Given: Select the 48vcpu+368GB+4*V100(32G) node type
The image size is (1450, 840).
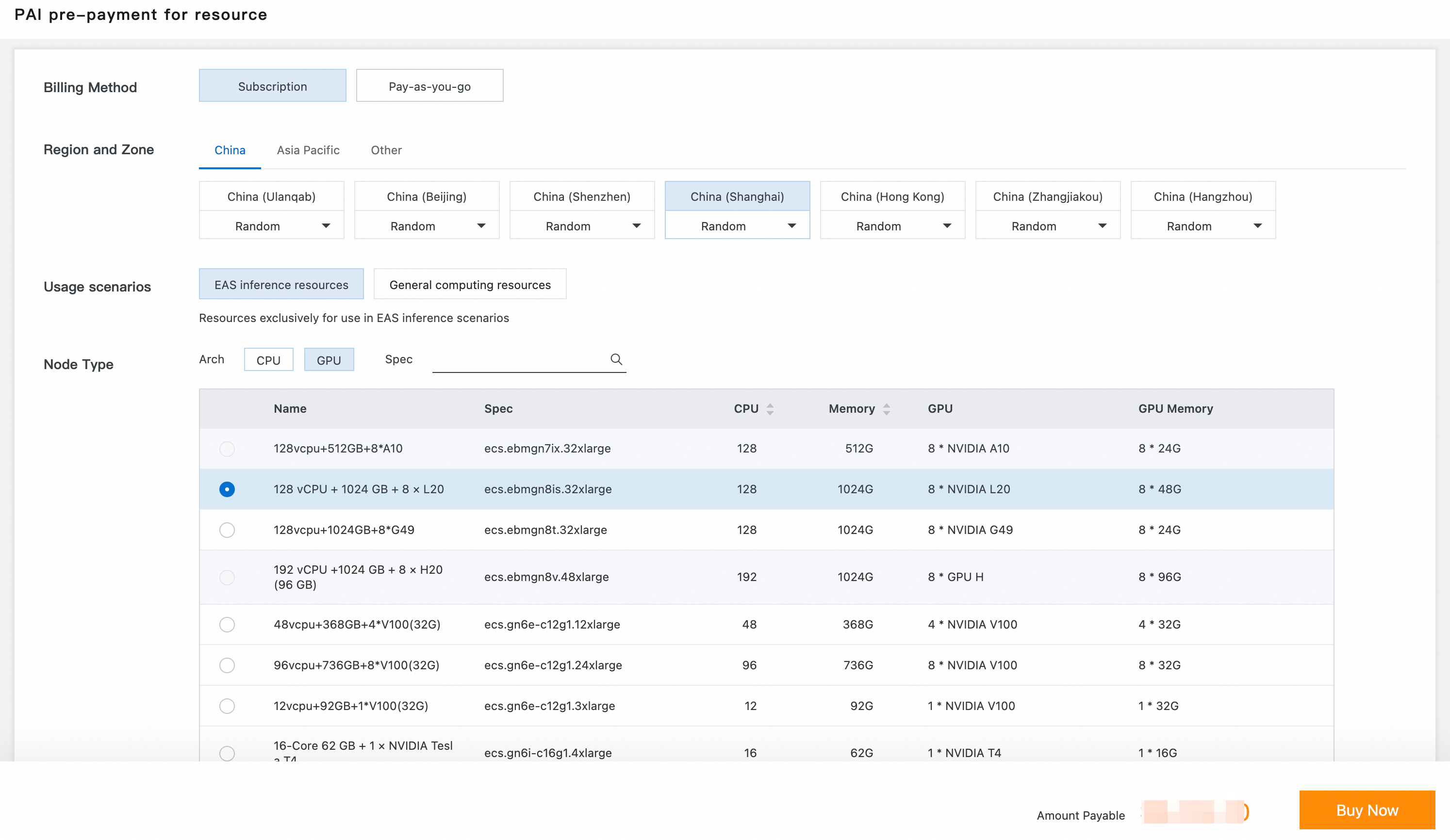Looking at the screenshot, I should click(x=227, y=624).
